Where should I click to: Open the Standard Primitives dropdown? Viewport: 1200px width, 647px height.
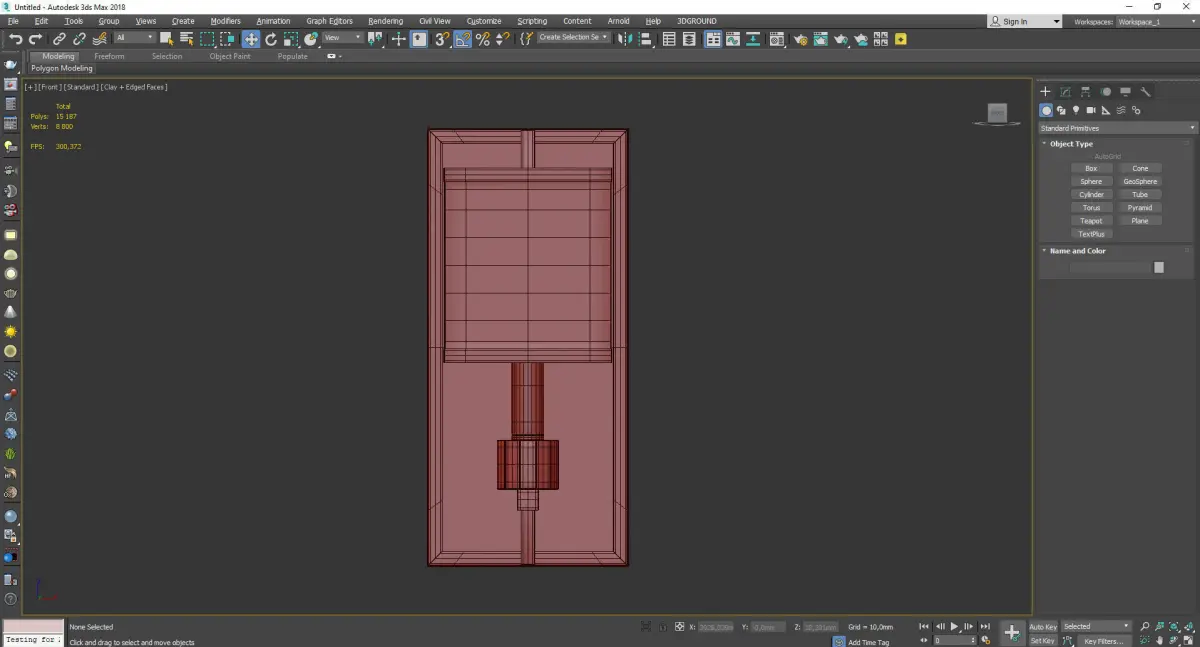coord(1117,128)
